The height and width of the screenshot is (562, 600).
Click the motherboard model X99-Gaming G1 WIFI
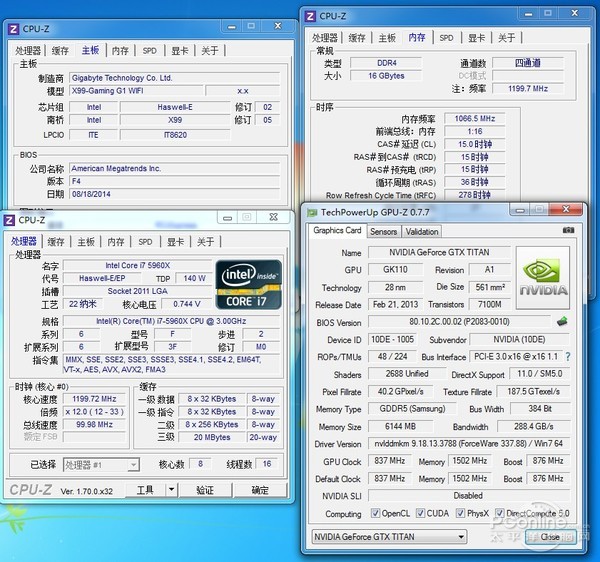click(x=136, y=91)
